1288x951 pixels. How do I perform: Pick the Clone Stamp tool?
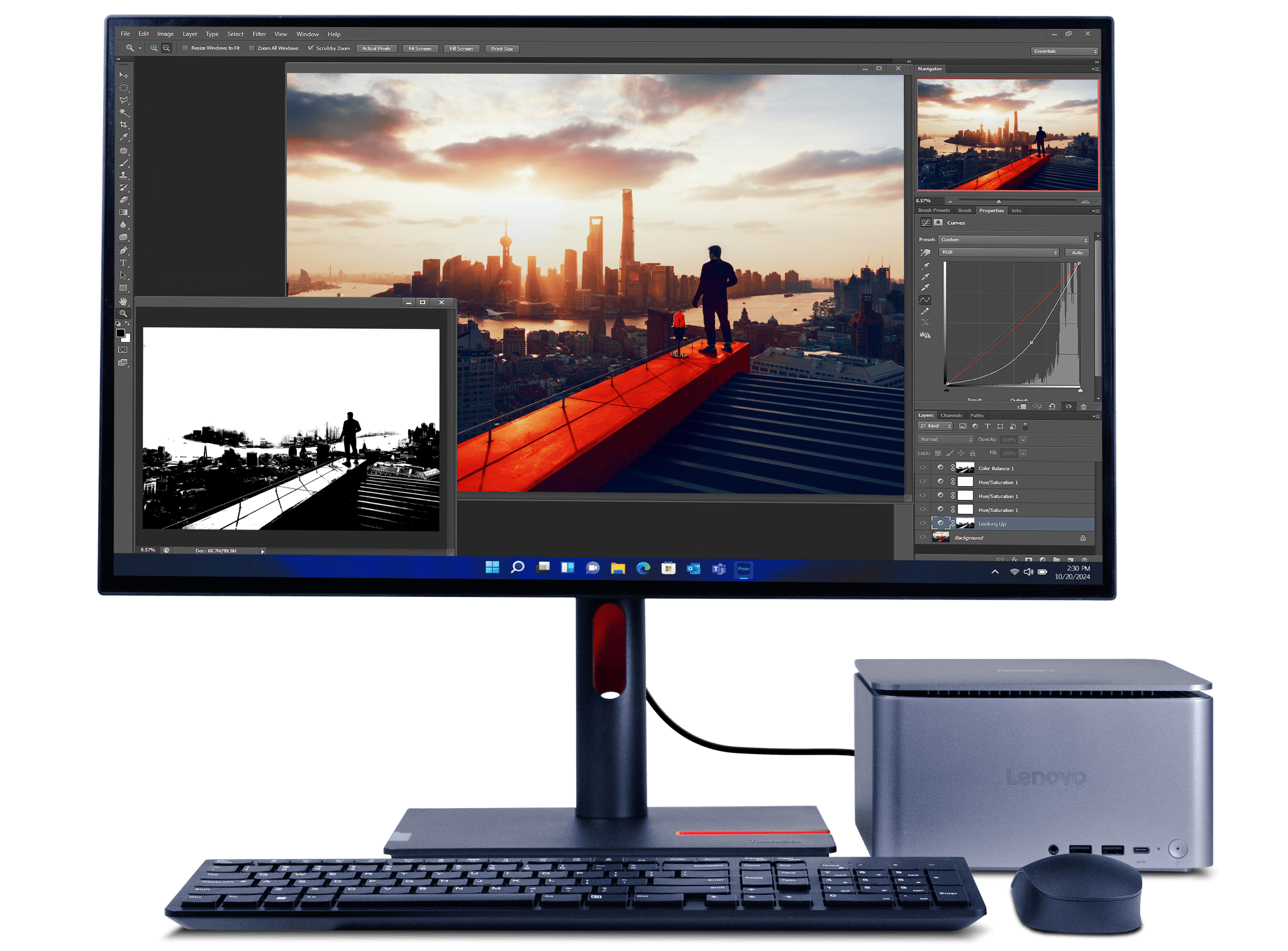(124, 175)
